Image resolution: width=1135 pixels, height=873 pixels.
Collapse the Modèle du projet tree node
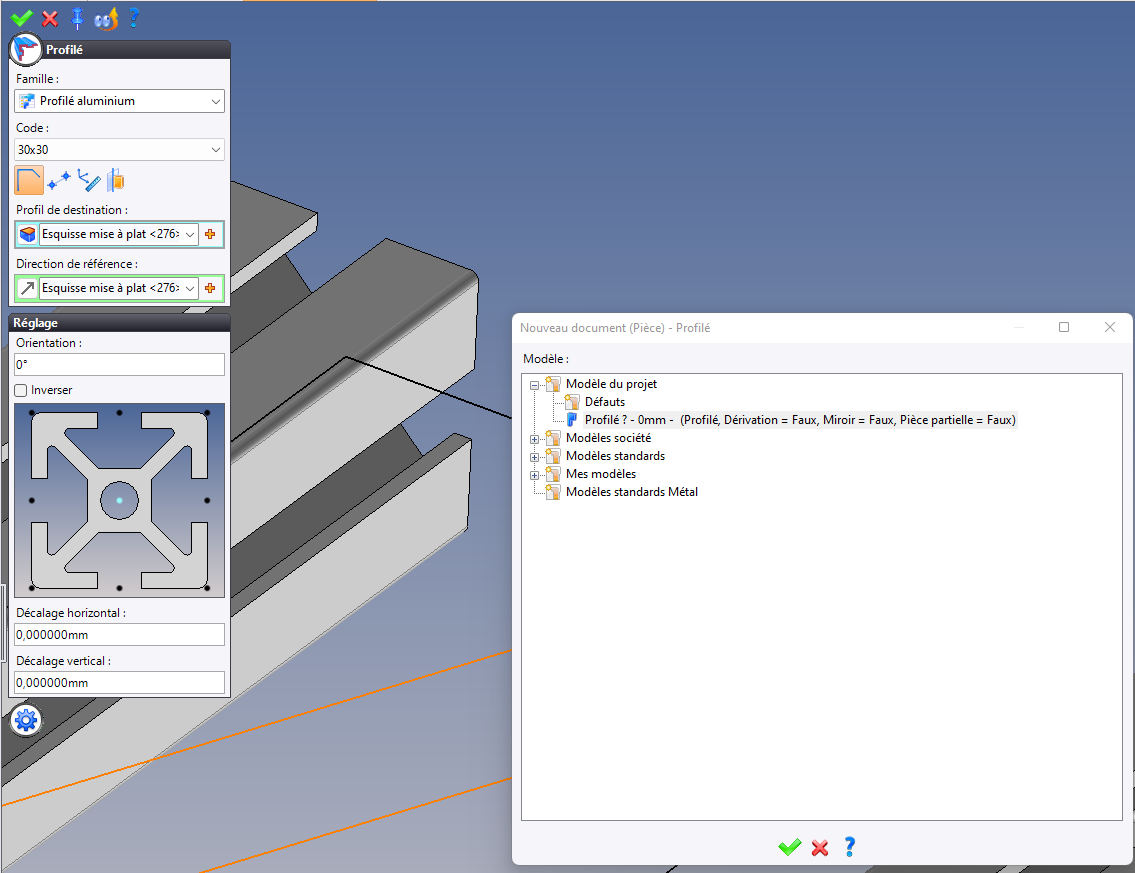(x=534, y=385)
